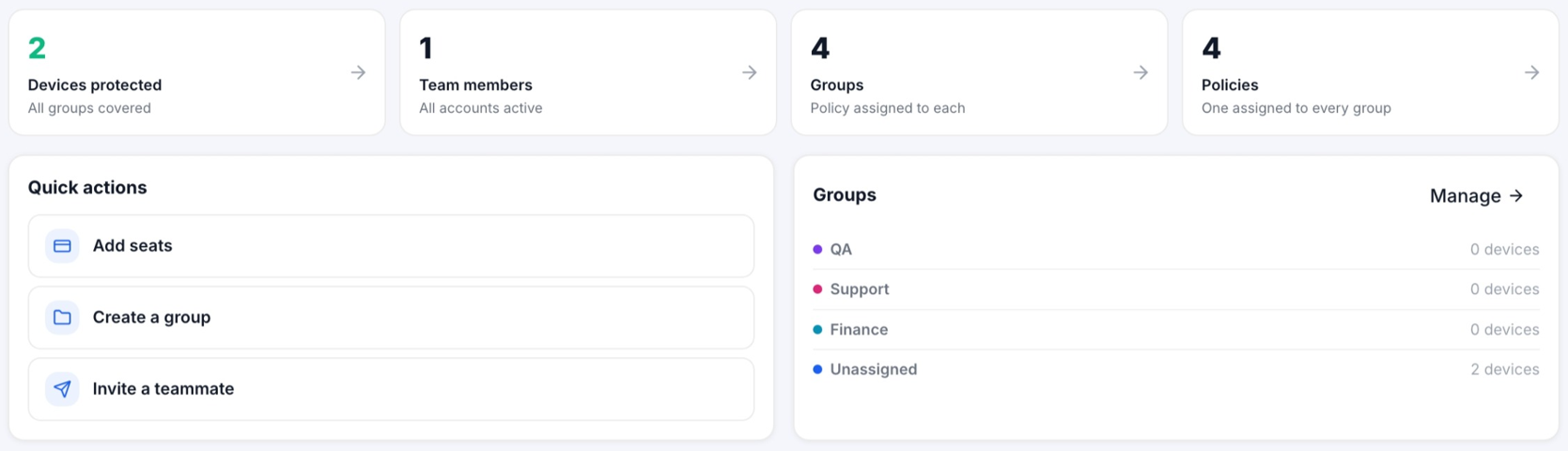The image size is (1568, 451).
Task: Open the Add seats quick action
Action: (391, 246)
